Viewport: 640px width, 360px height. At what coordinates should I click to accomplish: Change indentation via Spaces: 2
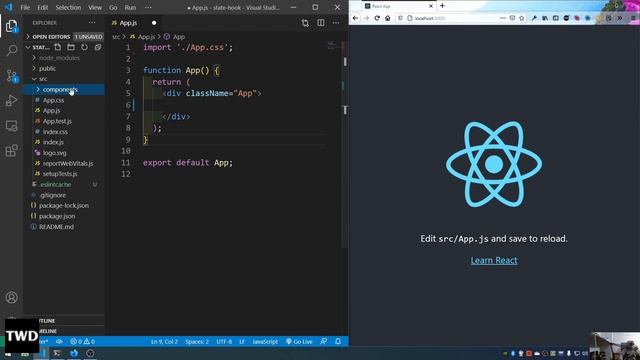197,342
